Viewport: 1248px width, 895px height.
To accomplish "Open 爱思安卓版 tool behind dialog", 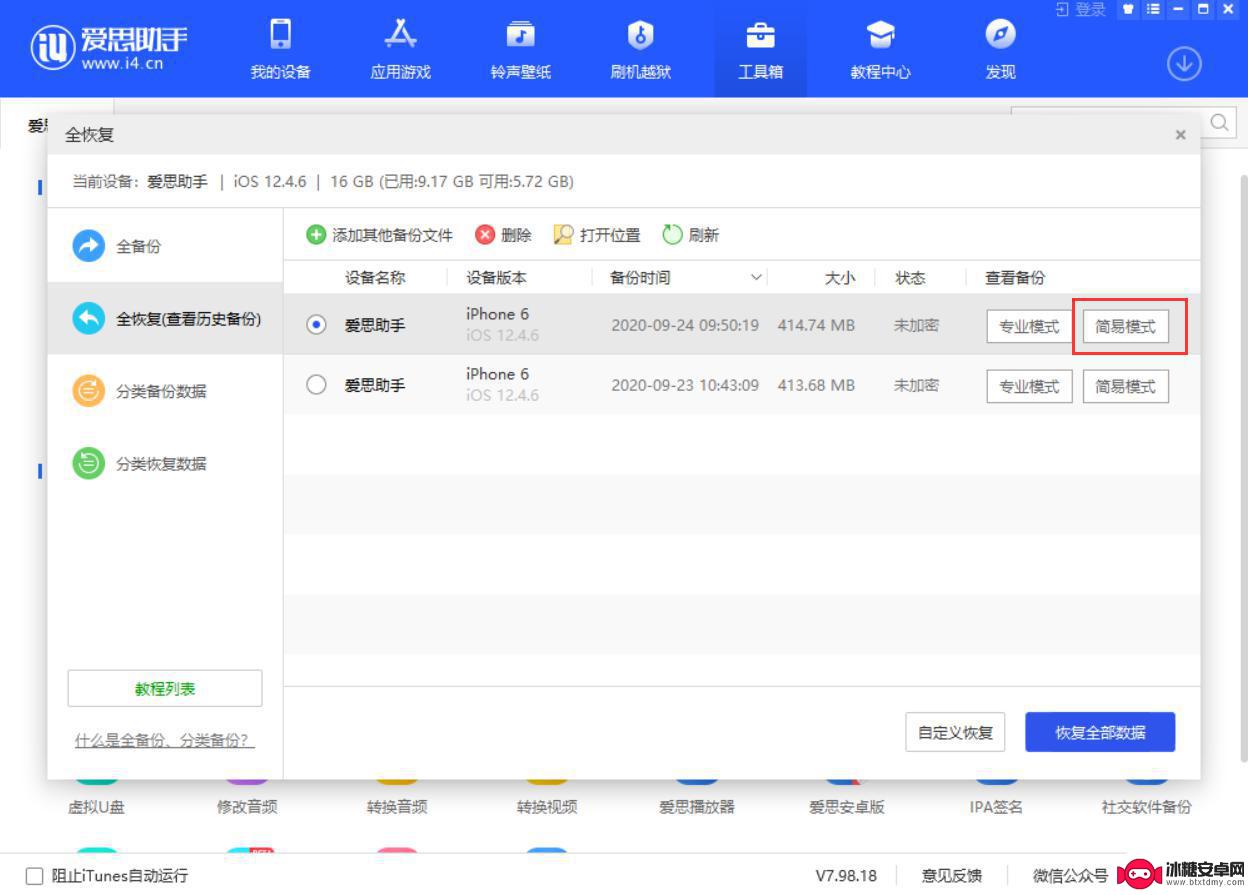I will (x=847, y=807).
